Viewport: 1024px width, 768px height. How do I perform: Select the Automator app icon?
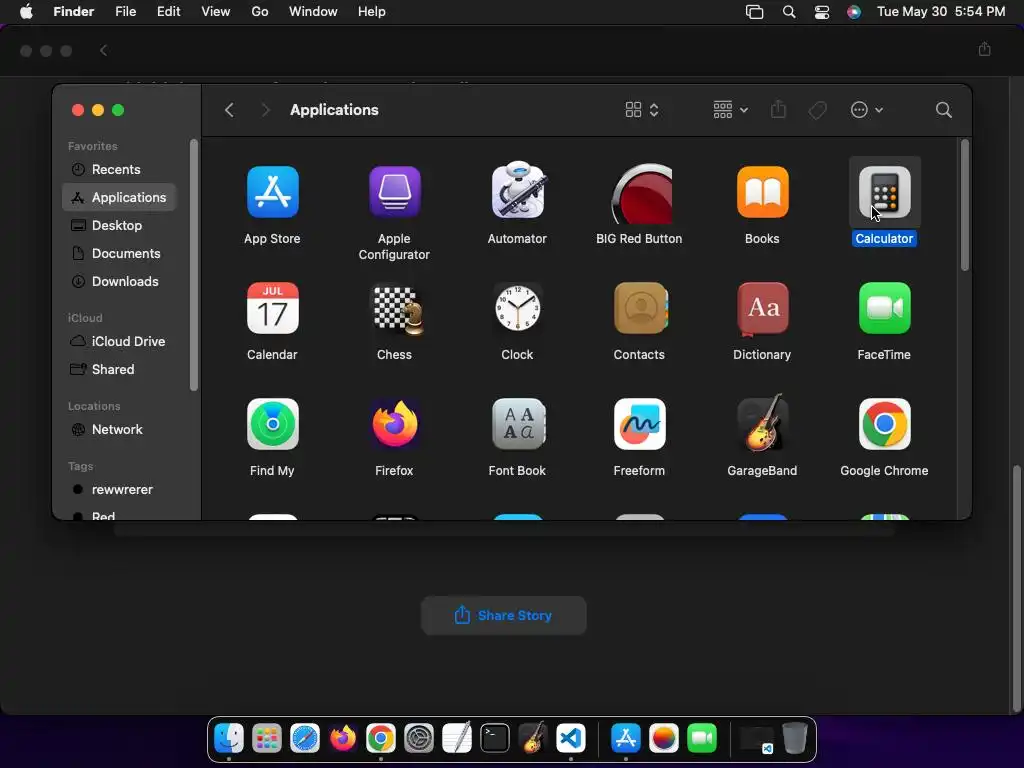pyautogui.click(x=517, y=191)
